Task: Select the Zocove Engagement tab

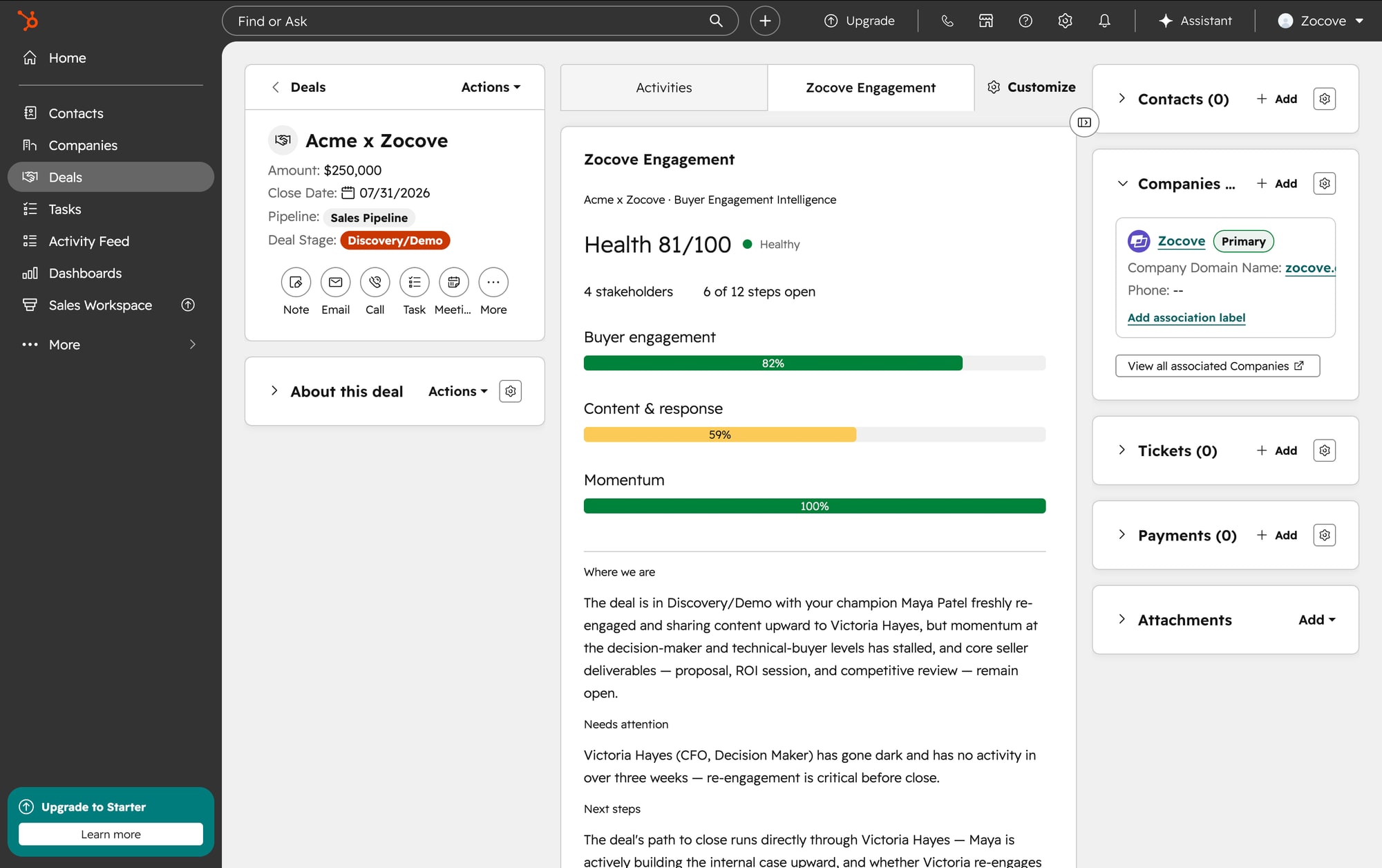Action: [x=871, y=88]
